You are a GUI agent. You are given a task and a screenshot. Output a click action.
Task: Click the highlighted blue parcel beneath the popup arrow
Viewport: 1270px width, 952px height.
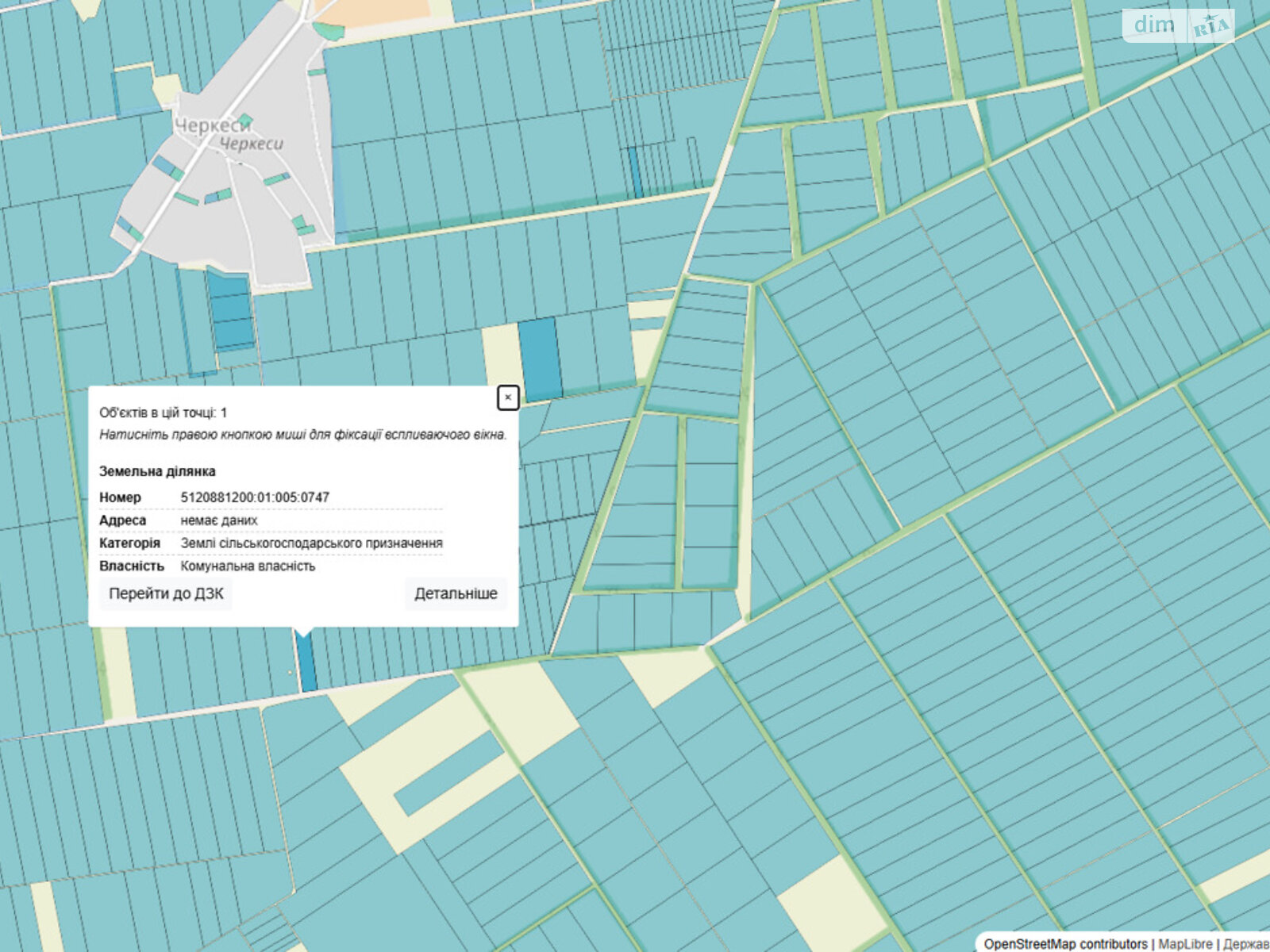click(306, 663)
